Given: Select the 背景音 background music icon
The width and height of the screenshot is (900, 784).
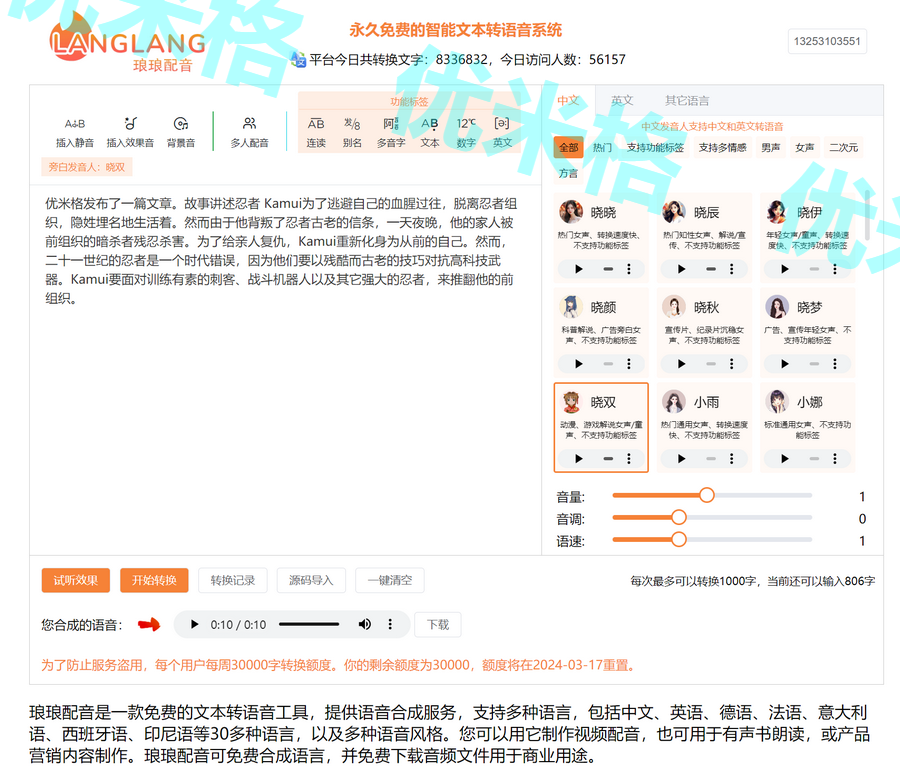Looking at the screenshot, I should pos(181,124).
